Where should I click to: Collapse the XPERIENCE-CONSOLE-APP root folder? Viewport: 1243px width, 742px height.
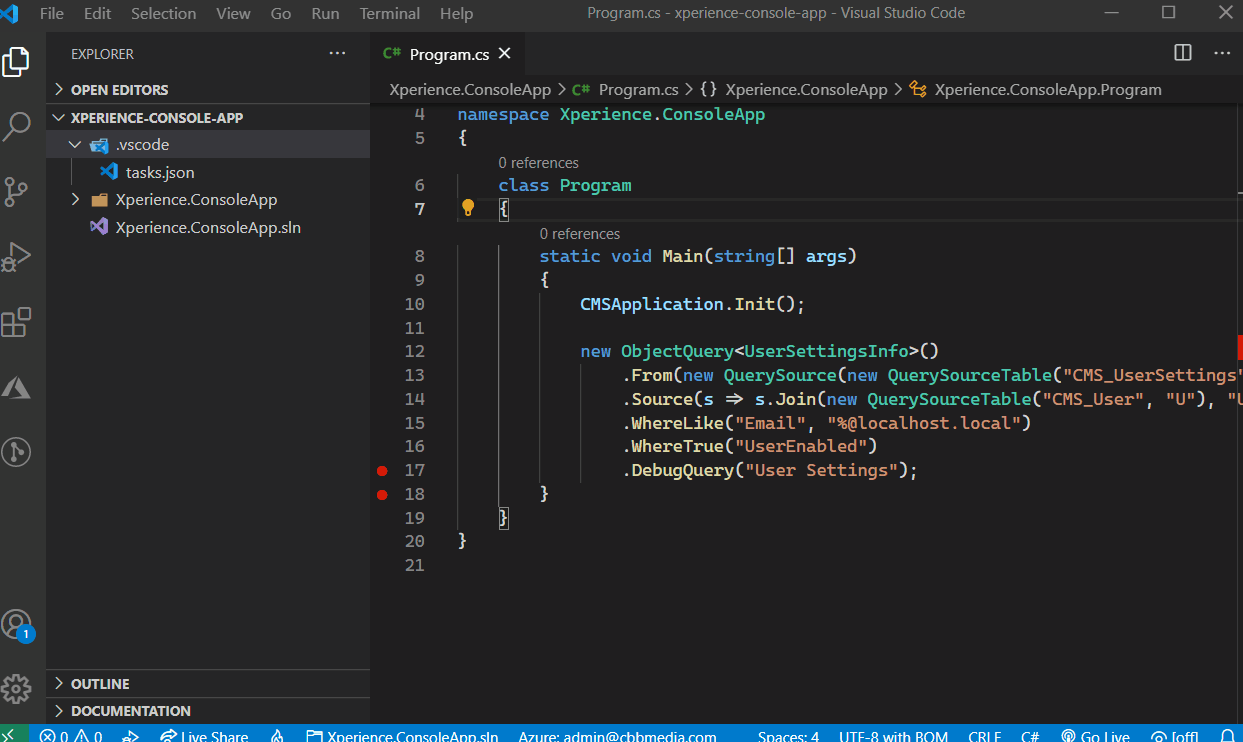(208, 117)
